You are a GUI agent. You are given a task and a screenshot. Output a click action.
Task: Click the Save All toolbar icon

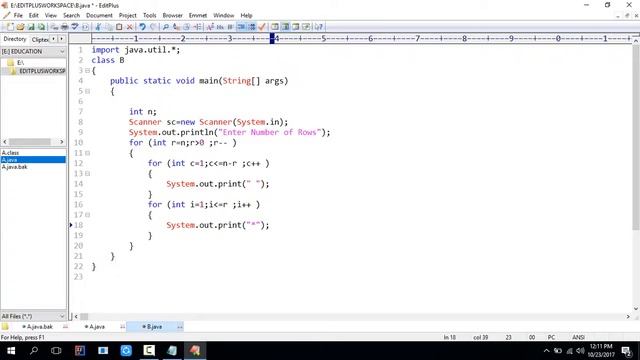pyautogui.click(x=41, y=27)
